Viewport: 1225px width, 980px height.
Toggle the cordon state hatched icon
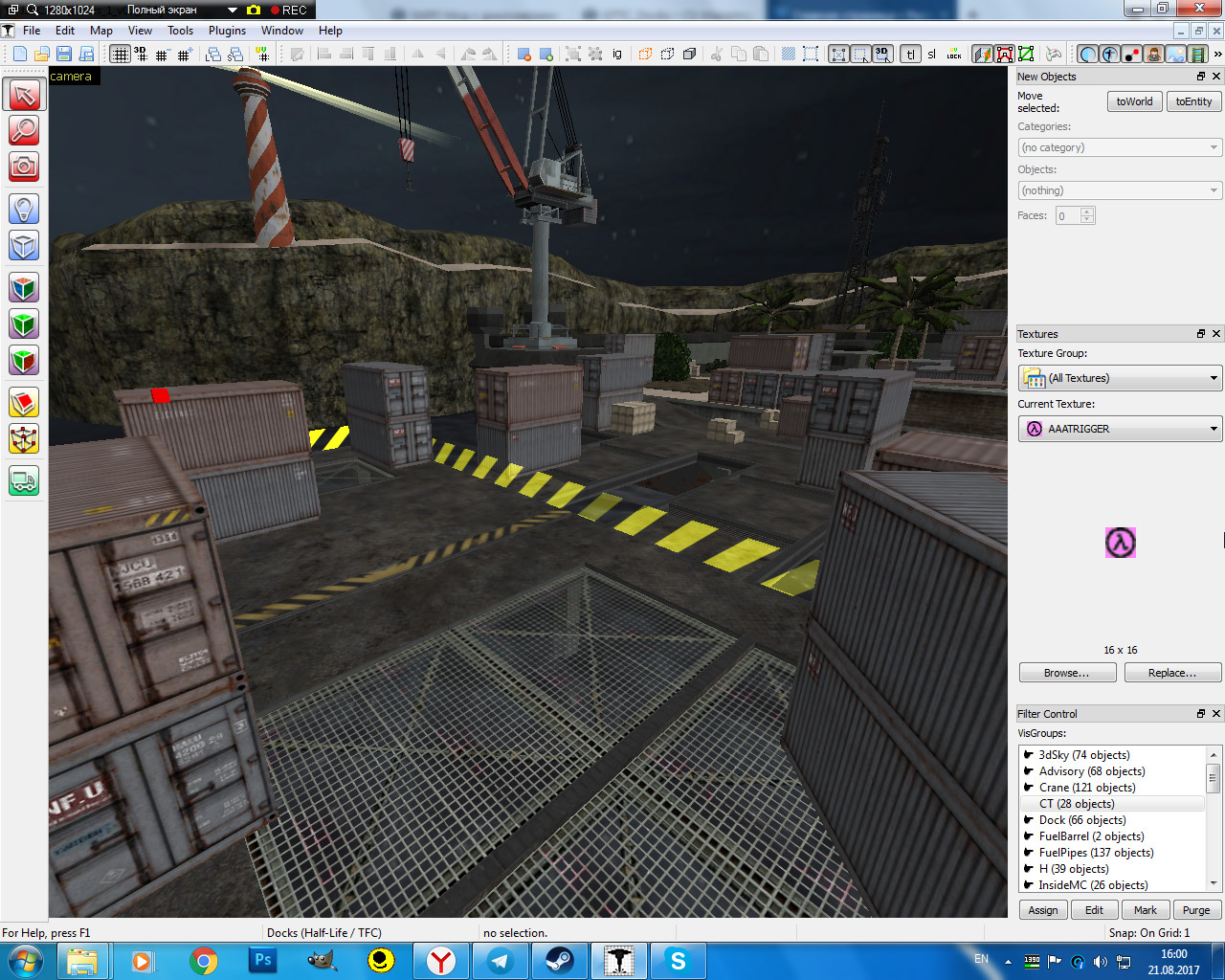coord(789,54)
